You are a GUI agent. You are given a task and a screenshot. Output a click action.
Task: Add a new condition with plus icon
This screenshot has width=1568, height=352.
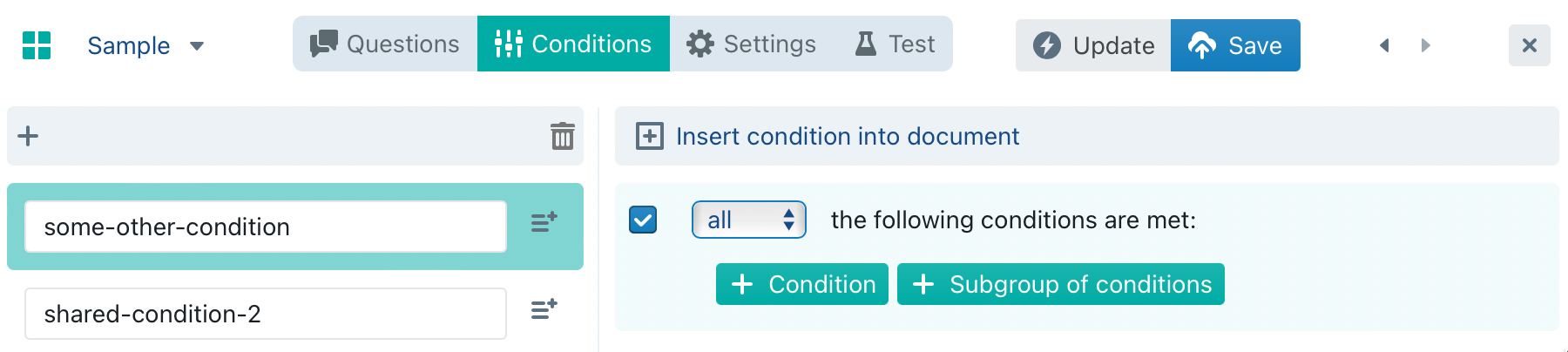click(28, 136)
